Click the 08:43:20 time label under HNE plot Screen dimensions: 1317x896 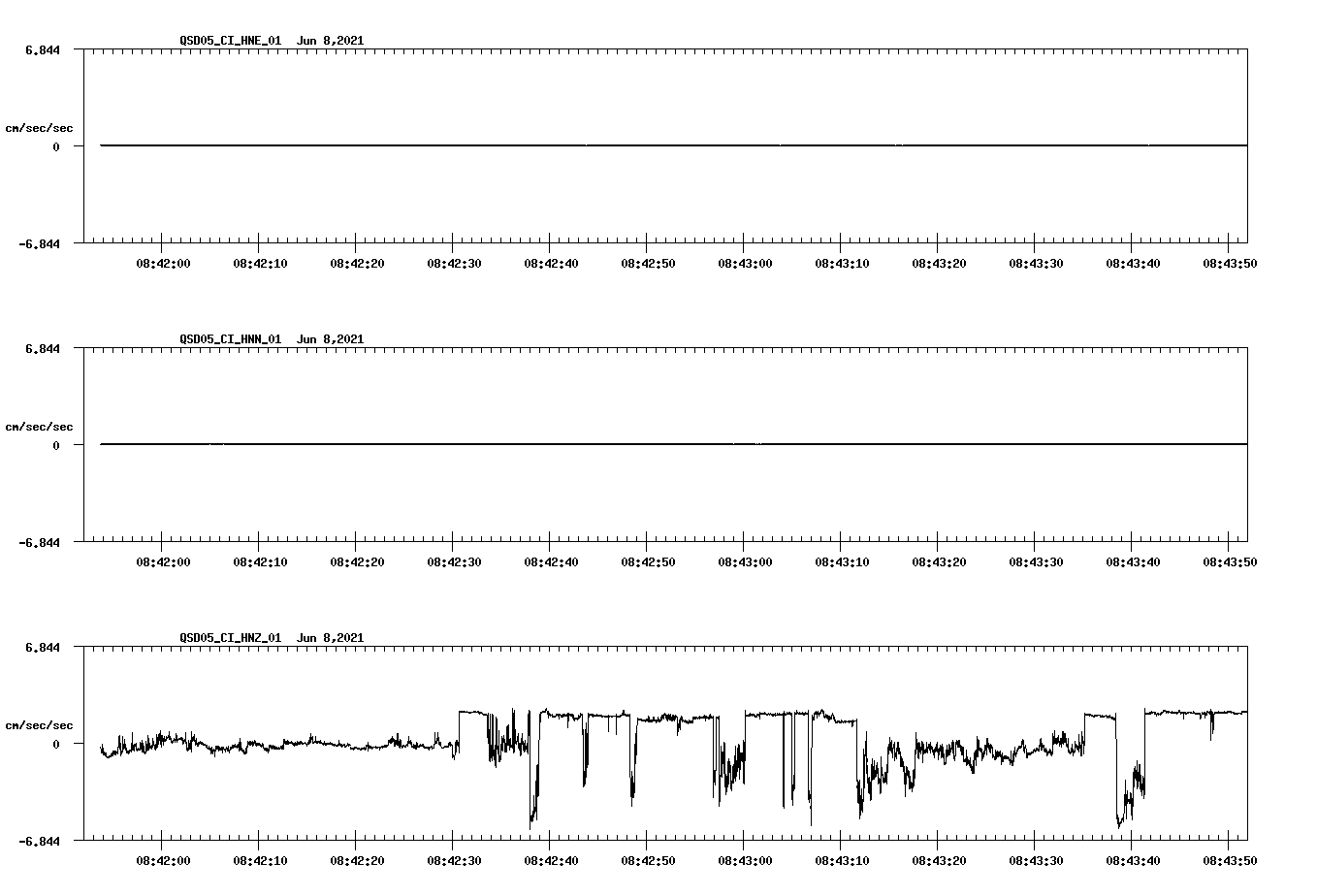click(939, 263)
